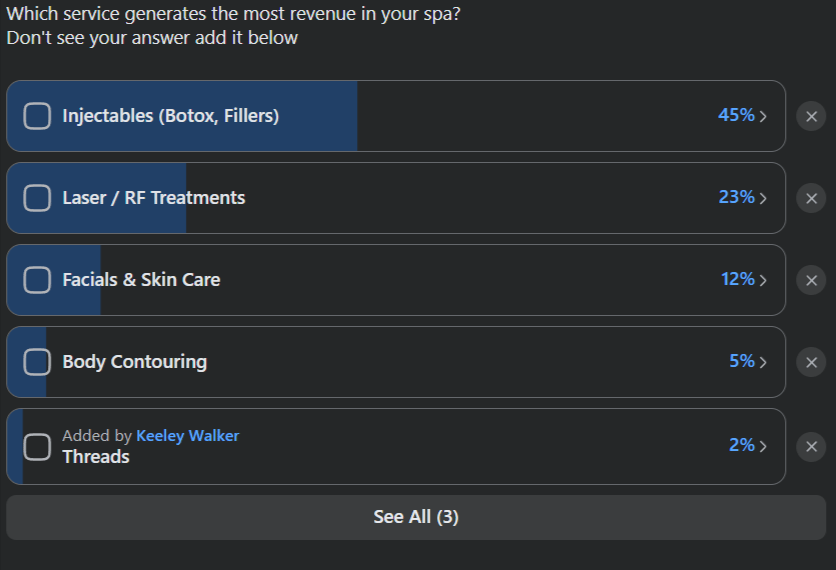Remove the Body Contouring option
The image size is (836, 570).
tap(811, 362)
